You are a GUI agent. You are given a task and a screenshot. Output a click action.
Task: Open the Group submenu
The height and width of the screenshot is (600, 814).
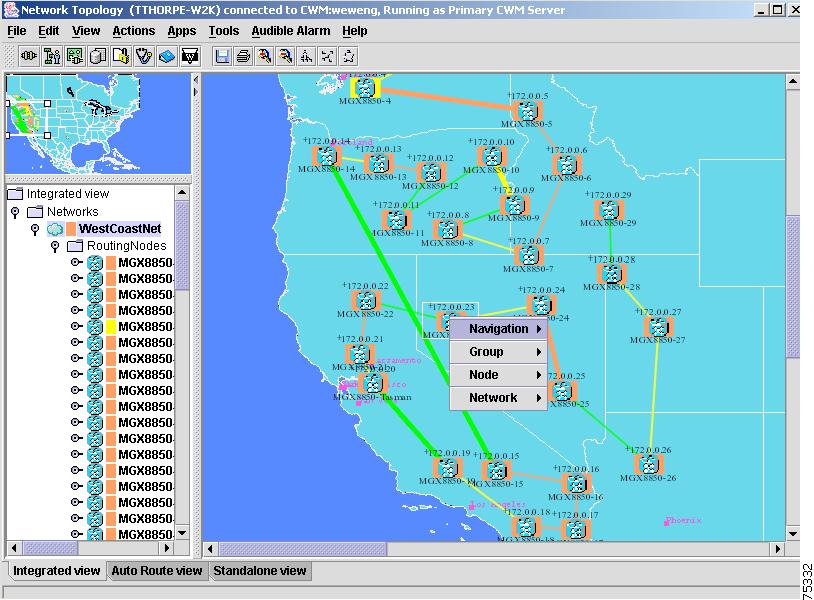click(x=498, y=352)
